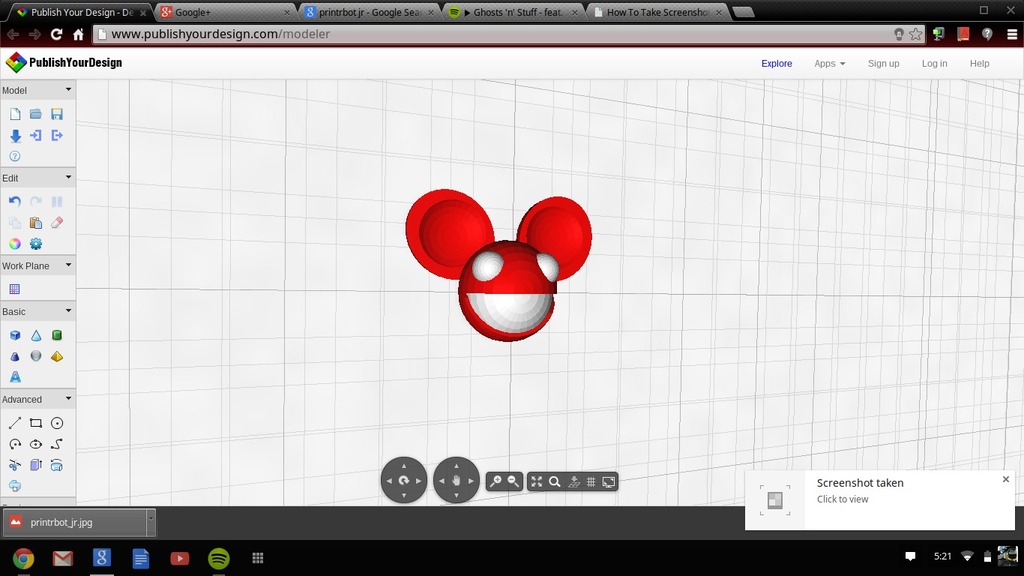This screenshot has width=1024, height=576.
Task: Switch to the Ghosts 'n' Stuff tab
Action: click(x=514, y=12)
